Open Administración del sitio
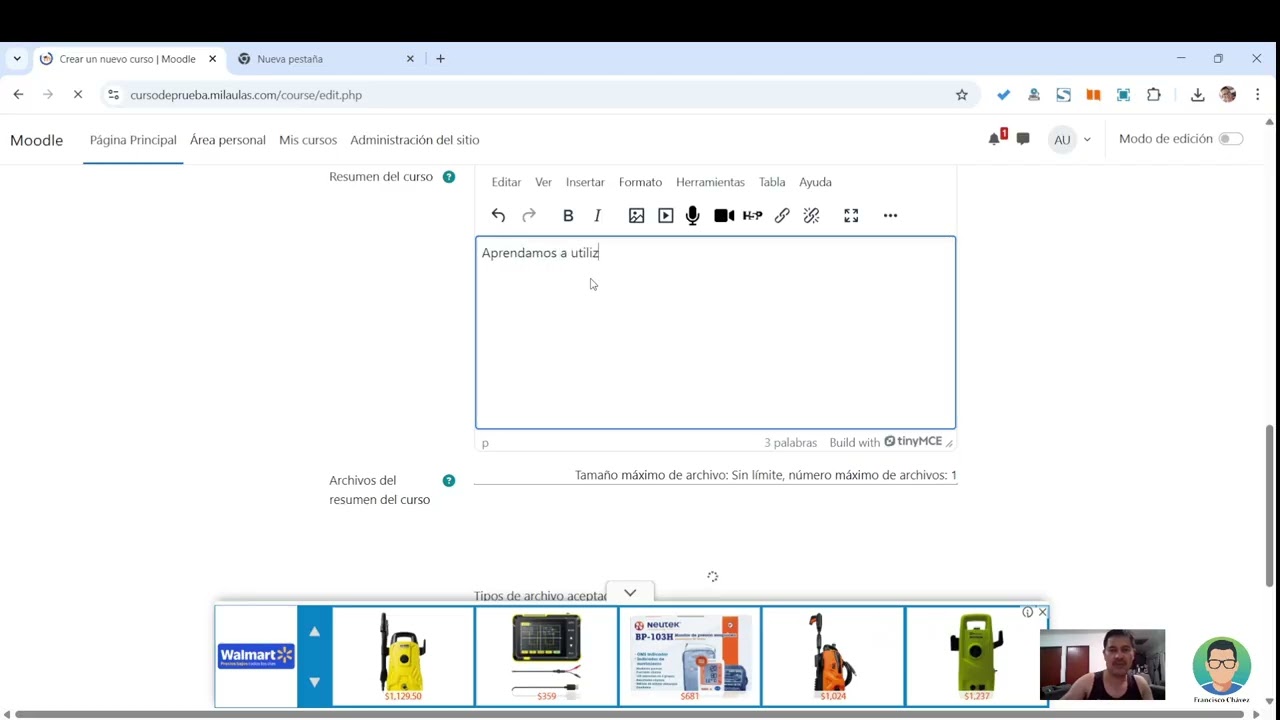 [x=415, y=140]
